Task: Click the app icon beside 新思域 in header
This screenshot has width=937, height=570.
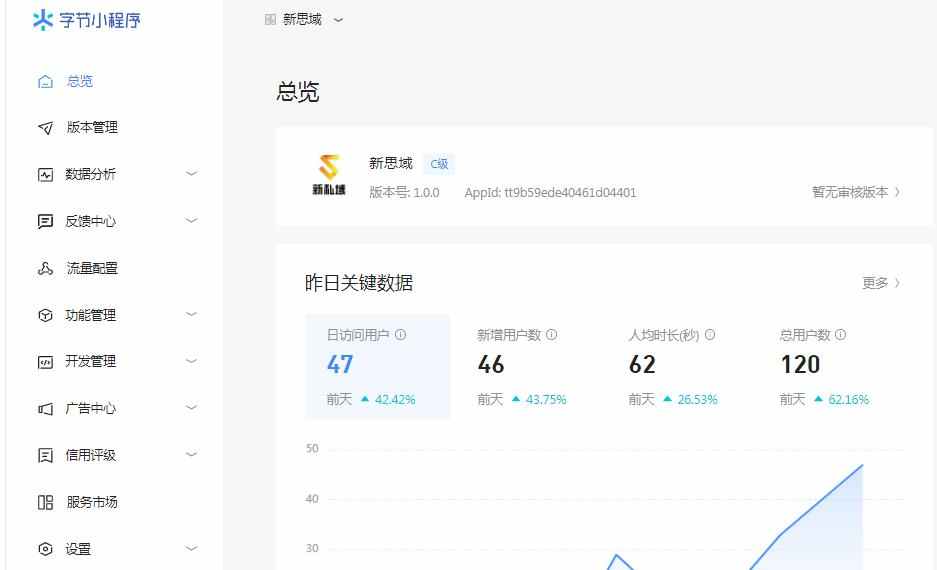Action: coord(270,20)
